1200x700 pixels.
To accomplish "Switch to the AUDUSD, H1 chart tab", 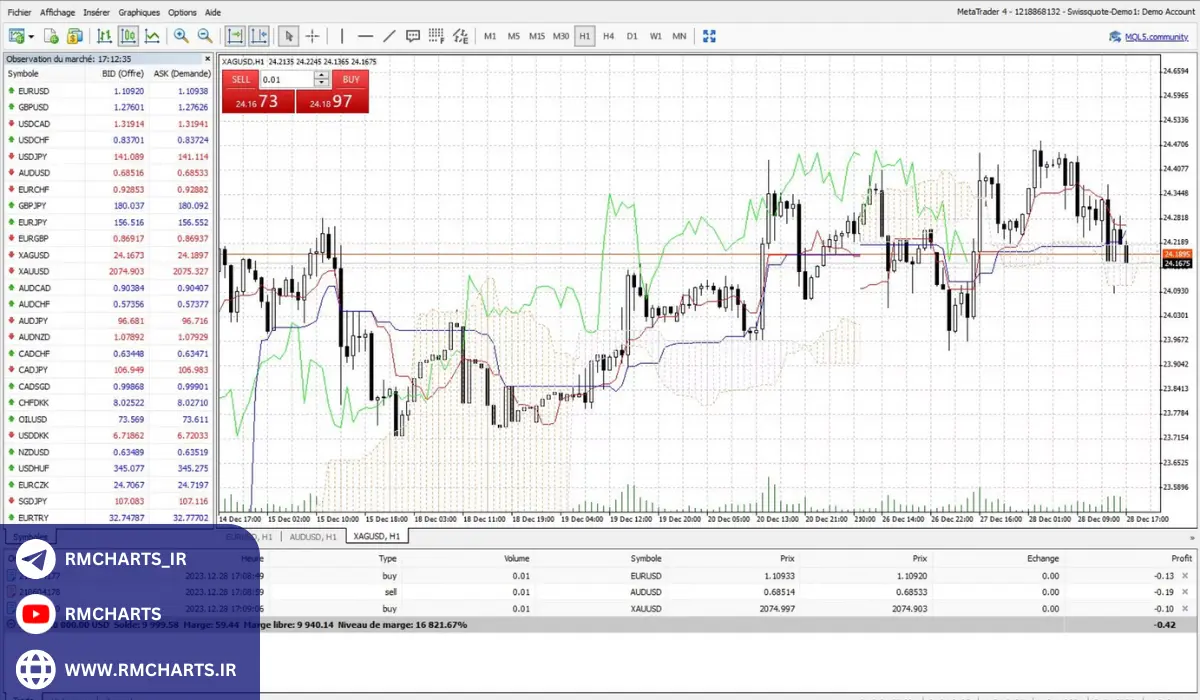I will pyautogui.click(x=312, y=537).
